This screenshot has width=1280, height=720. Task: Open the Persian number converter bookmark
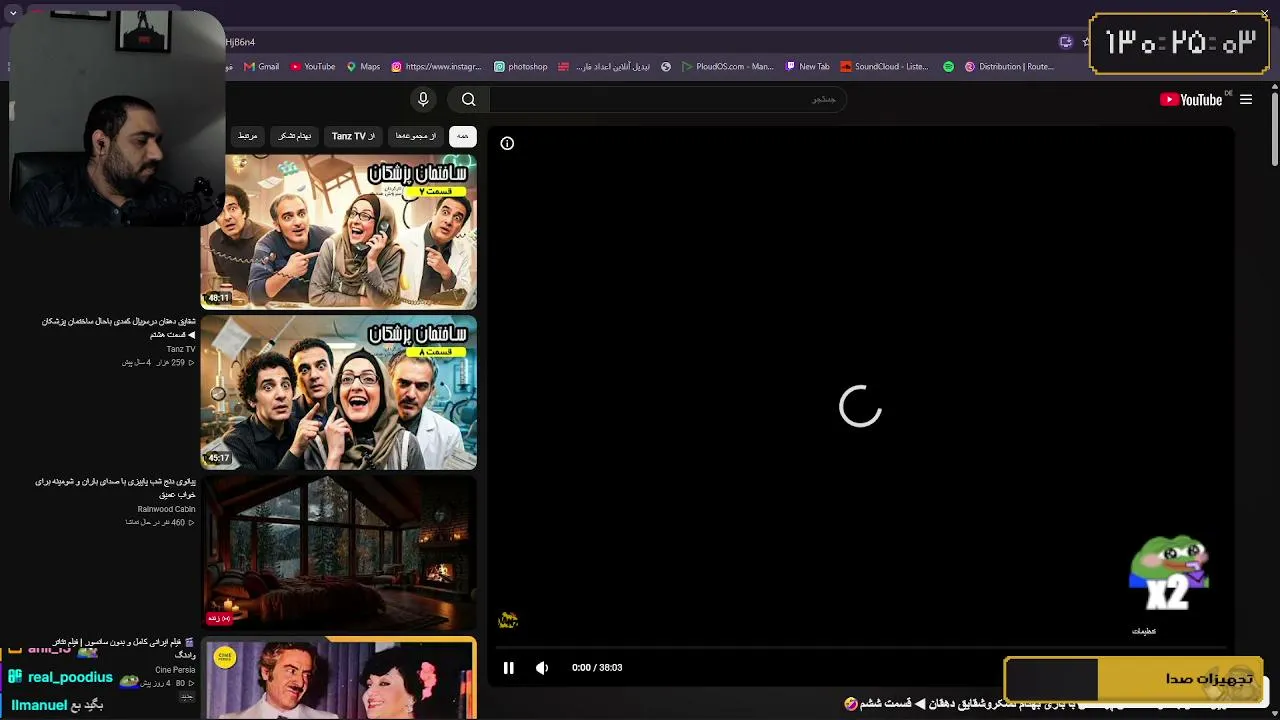(x=604, y=67)
